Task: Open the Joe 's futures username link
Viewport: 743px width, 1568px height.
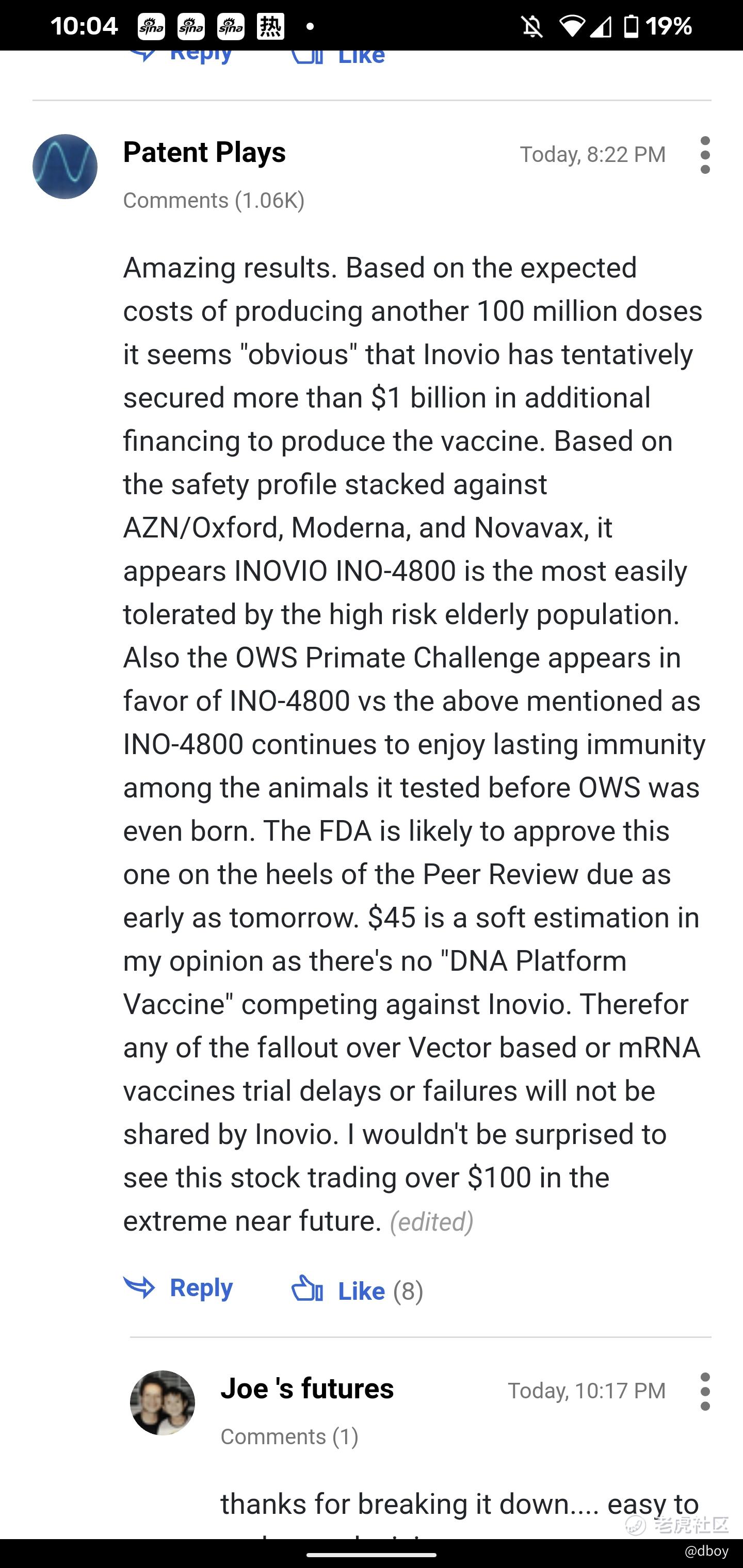Action: (x=307, y=1389)
